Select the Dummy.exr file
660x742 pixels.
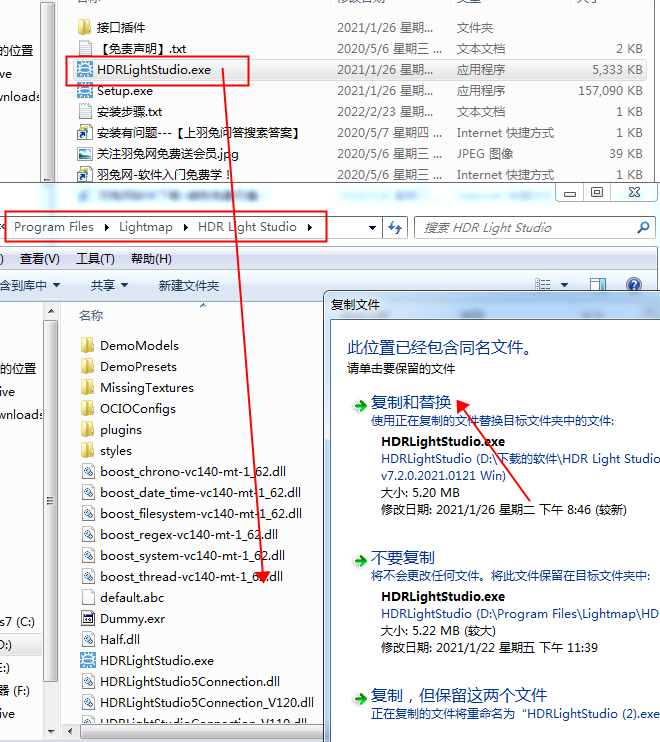(131, 619)
